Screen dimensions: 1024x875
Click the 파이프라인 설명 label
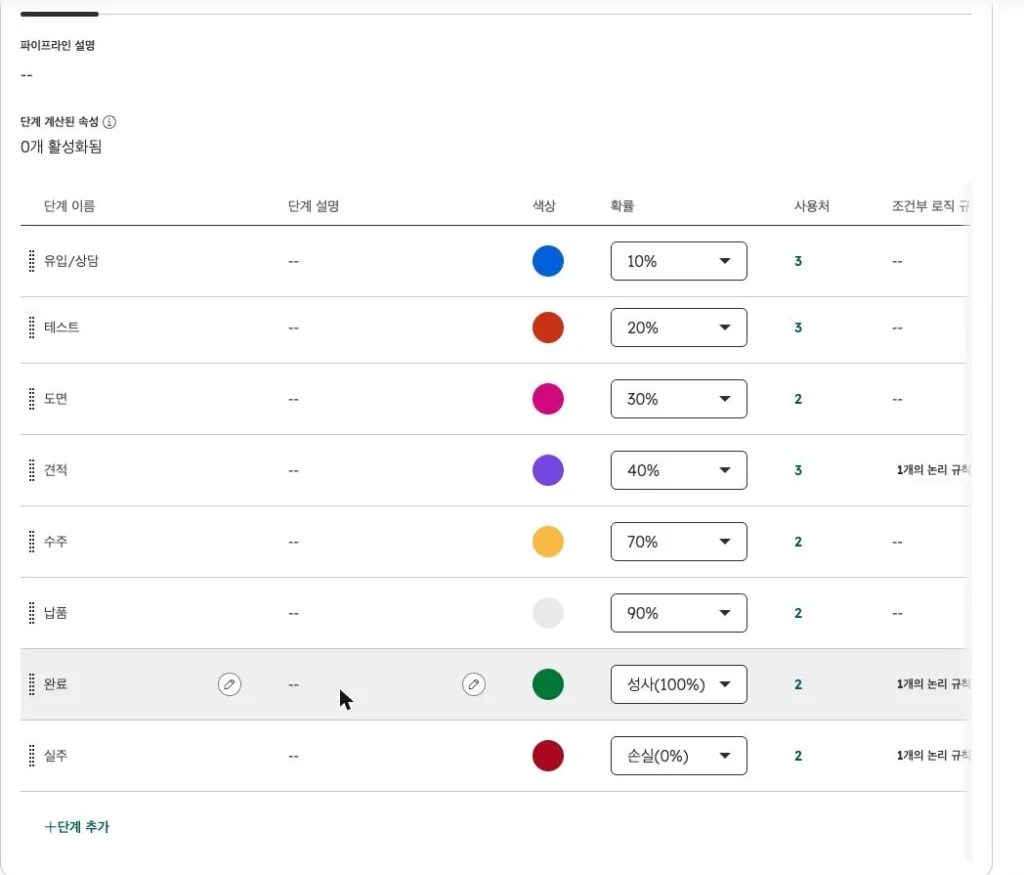[x=57, y=46]
